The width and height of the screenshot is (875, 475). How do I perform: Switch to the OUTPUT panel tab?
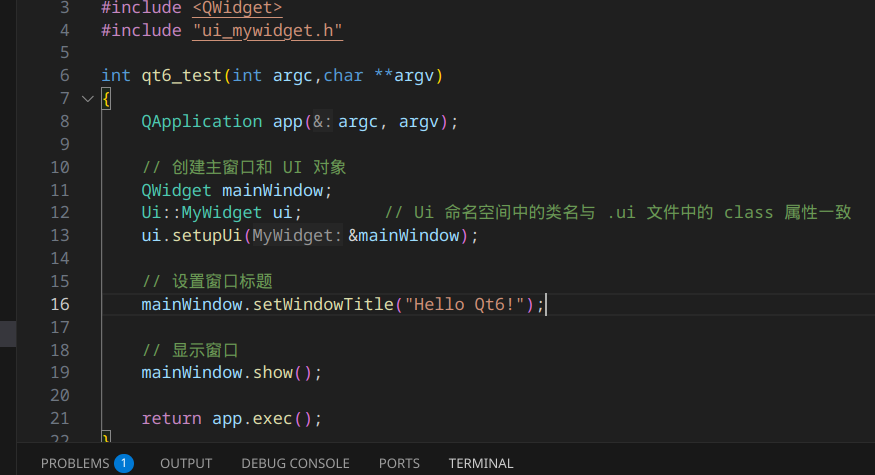click(186, 463)
